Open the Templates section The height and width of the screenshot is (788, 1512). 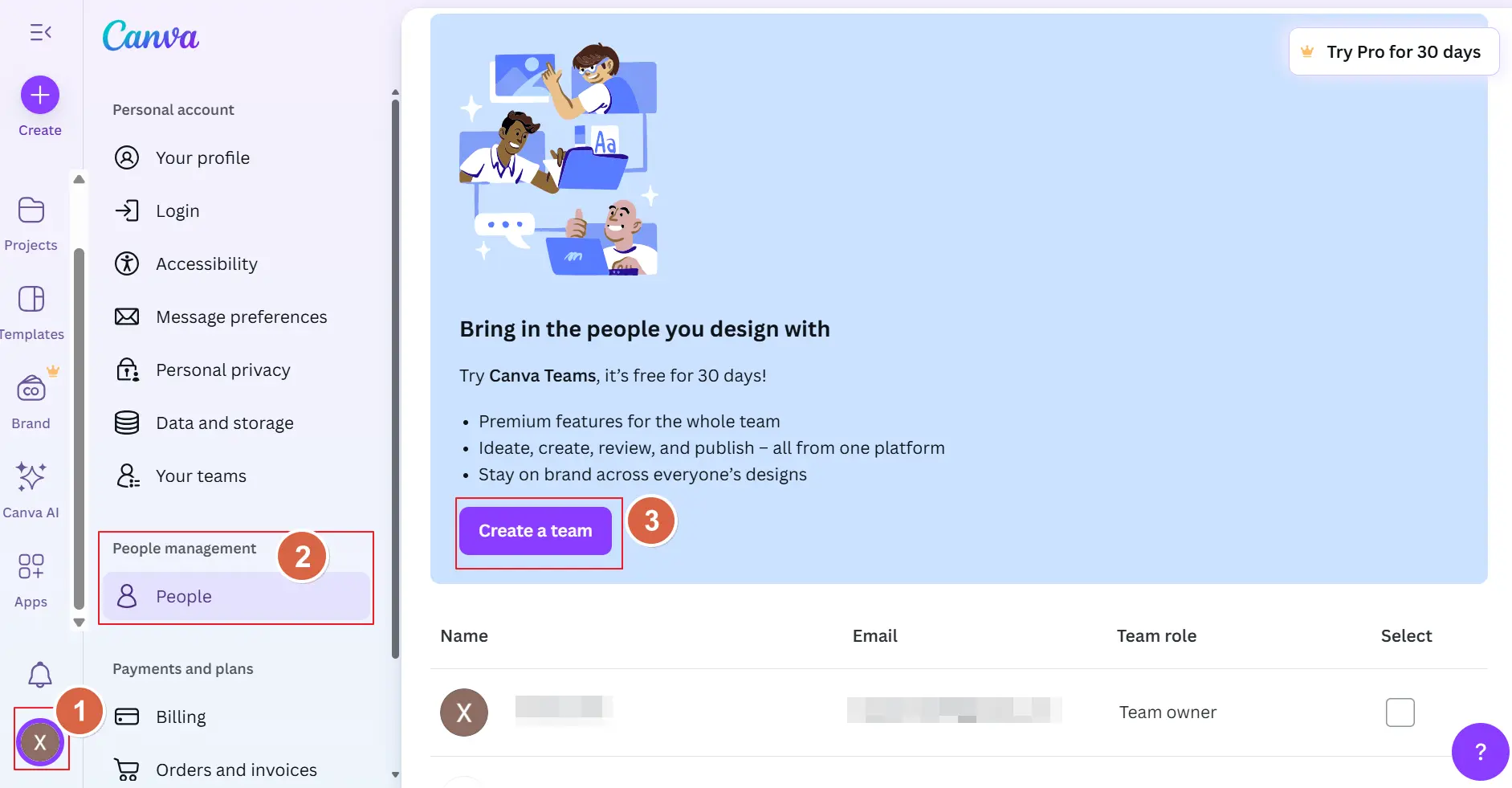pos(31,300)
